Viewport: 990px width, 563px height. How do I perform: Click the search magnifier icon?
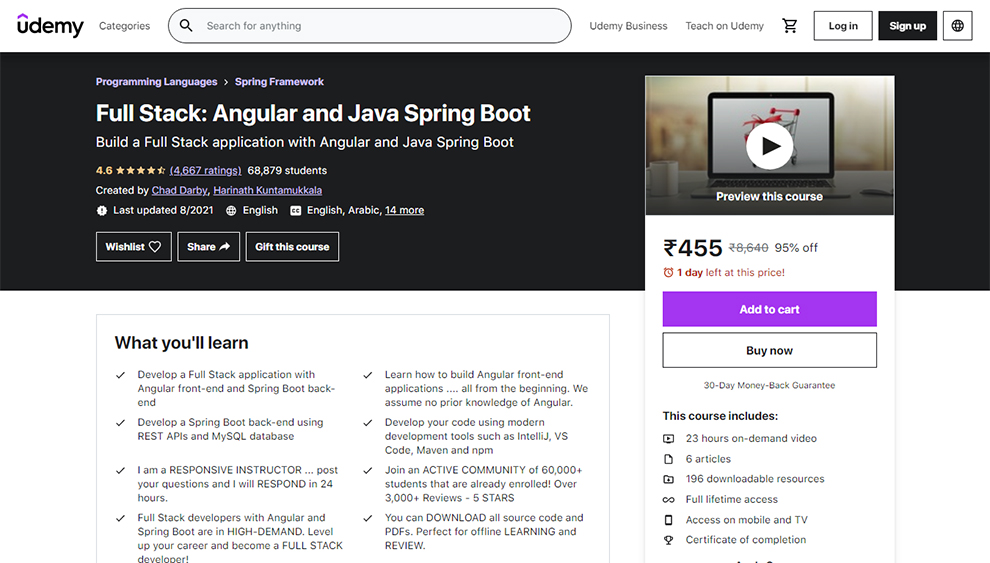tap(187, 26)
